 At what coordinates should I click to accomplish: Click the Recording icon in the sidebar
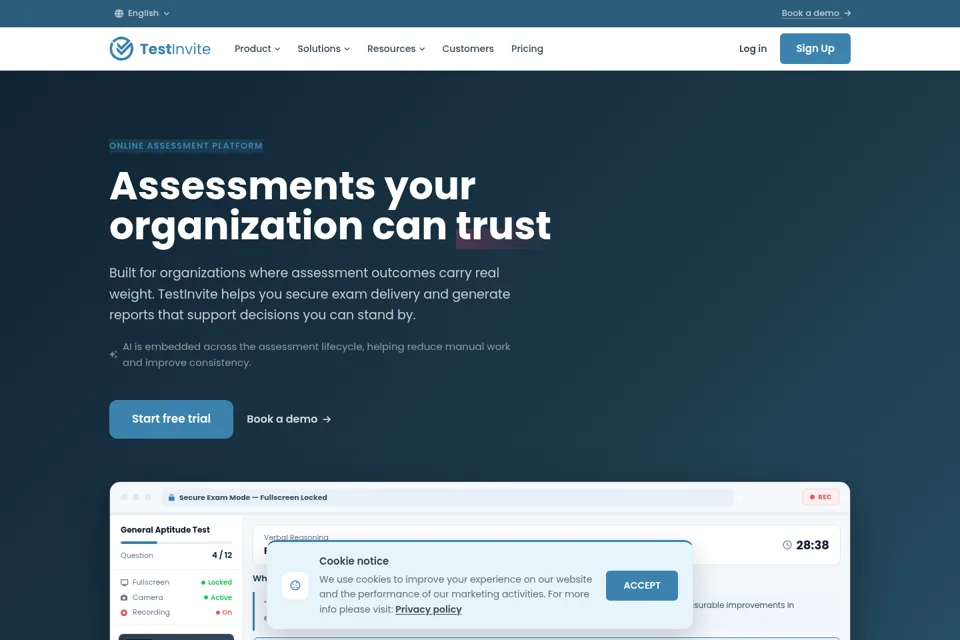tap(124, 612)
